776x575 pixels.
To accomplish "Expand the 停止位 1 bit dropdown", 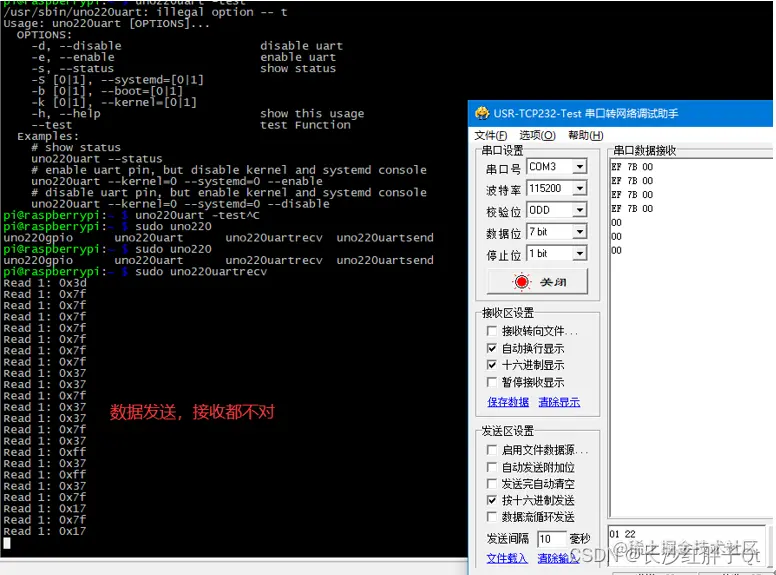I will coord(580,253).
